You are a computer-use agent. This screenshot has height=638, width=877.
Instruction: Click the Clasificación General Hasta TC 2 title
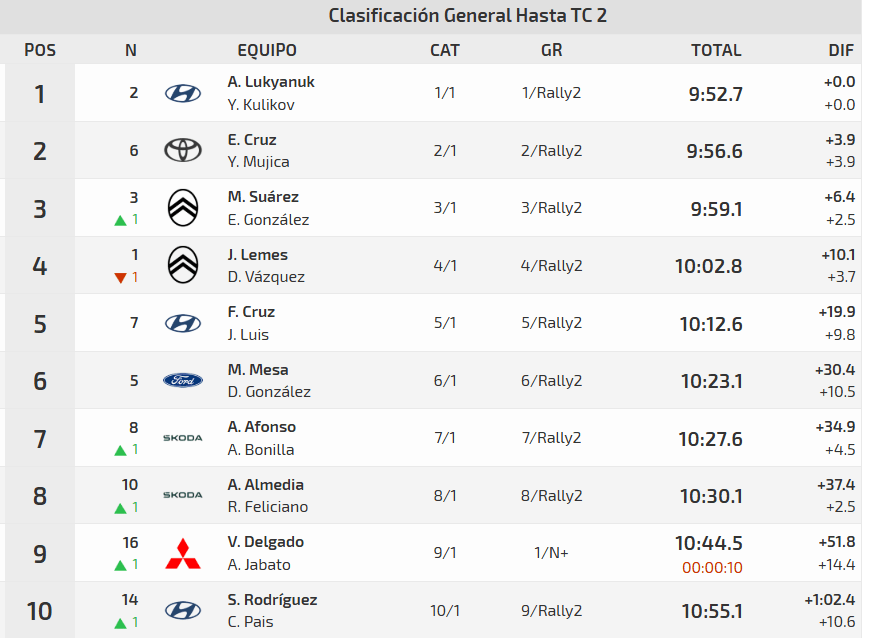pyautogui.click(x=467, y=15)
